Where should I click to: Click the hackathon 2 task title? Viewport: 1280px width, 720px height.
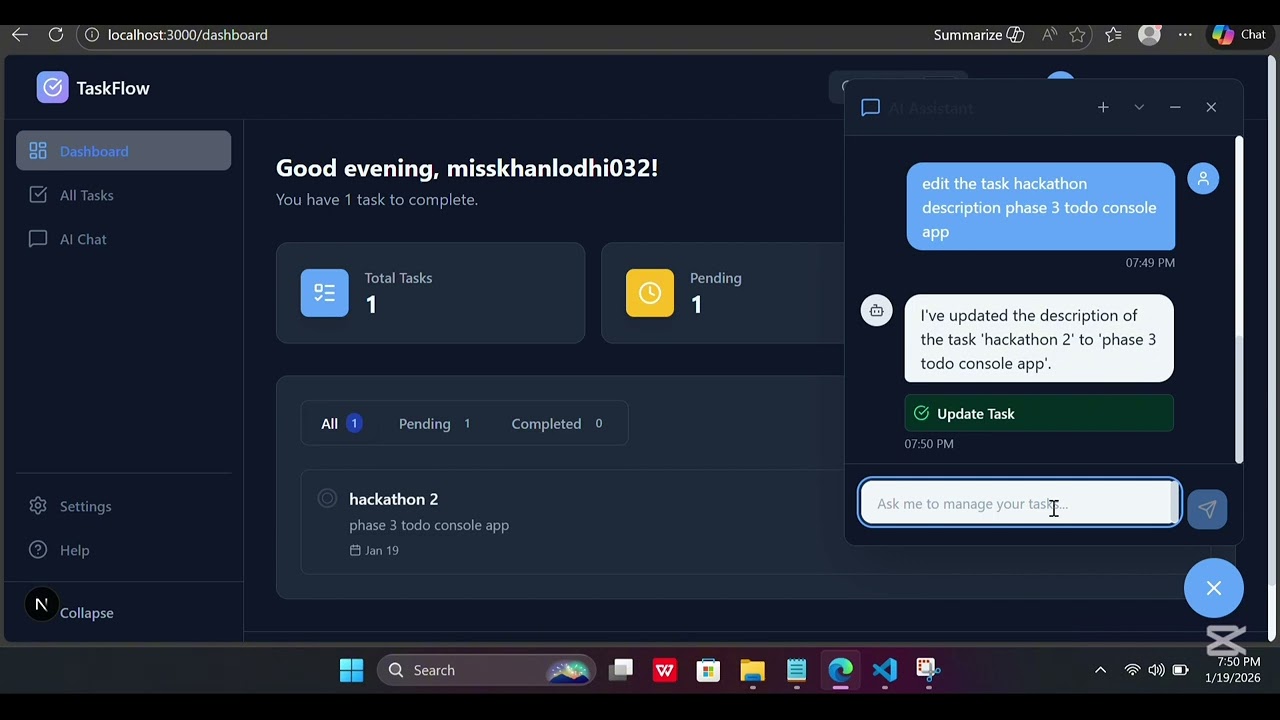(393, 499)
